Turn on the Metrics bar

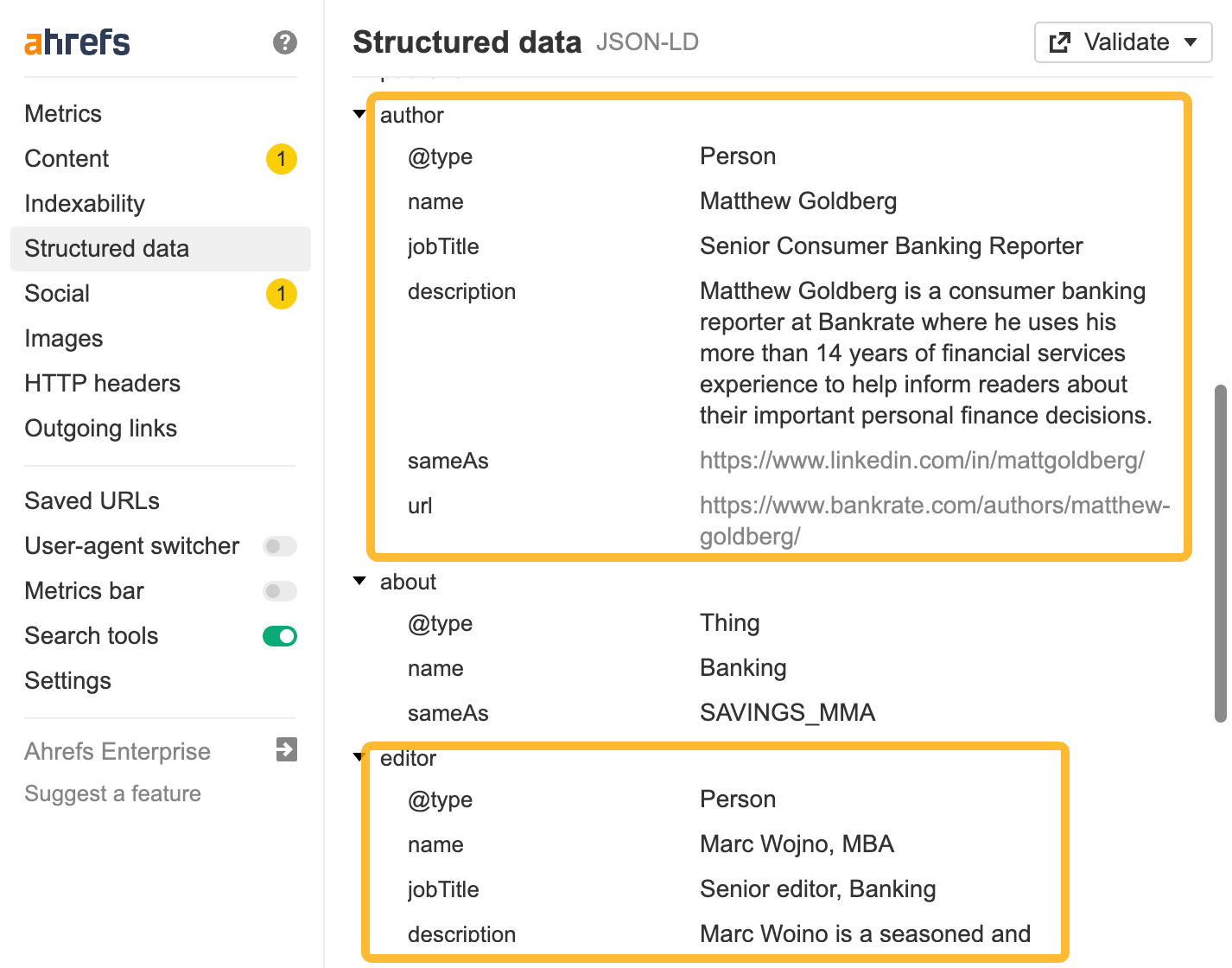[278, 591]
